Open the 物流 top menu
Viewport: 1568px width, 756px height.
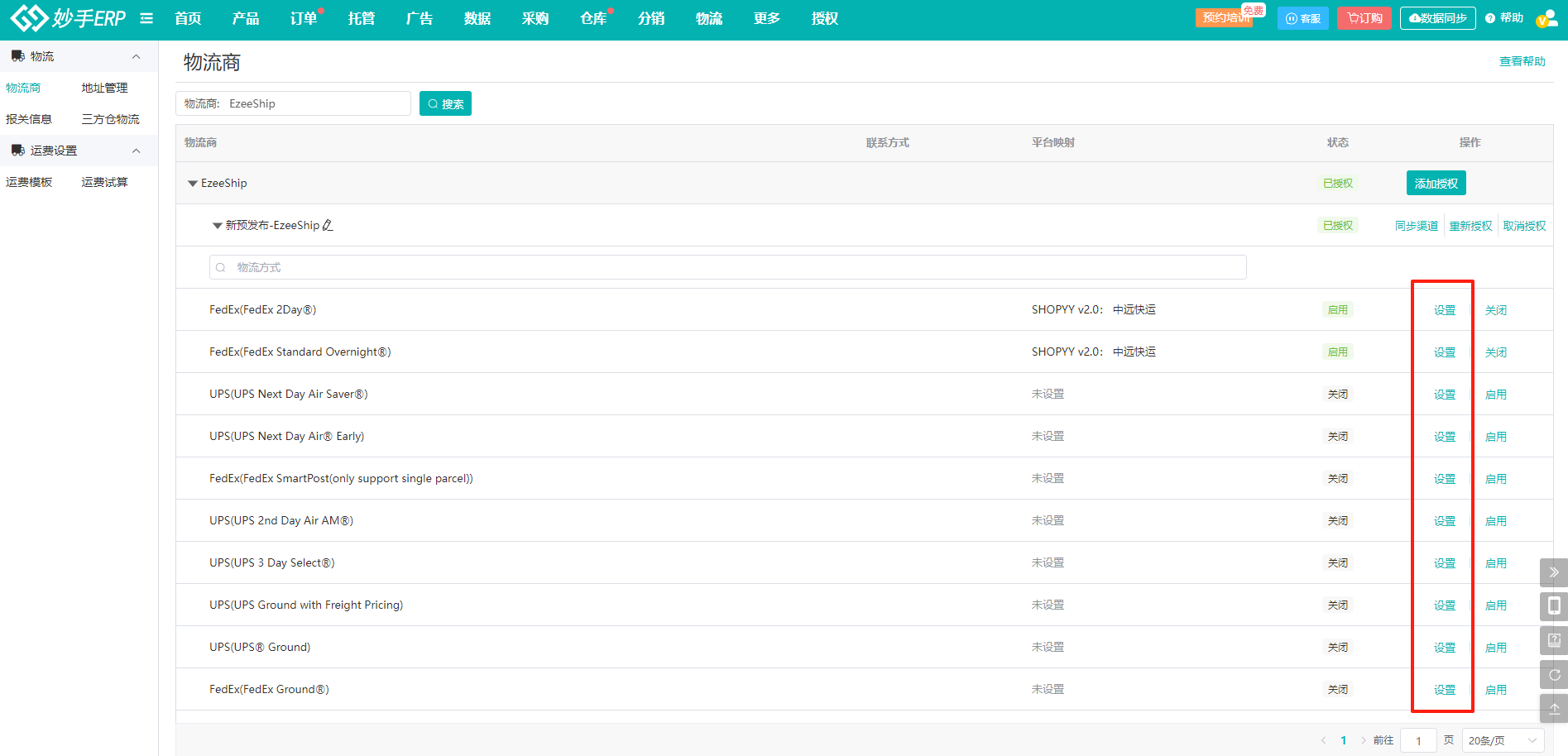(709, 18)
